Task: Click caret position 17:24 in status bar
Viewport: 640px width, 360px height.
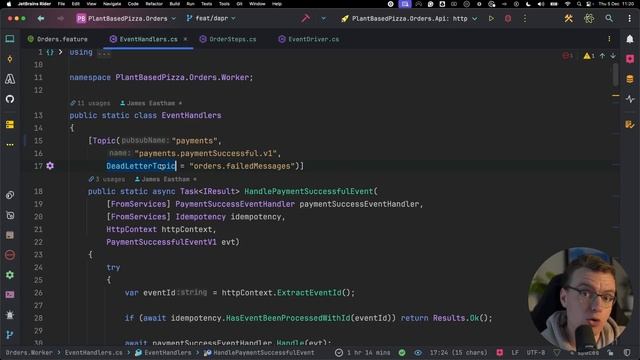Action: pyautogui.click(x=458, y=352)
